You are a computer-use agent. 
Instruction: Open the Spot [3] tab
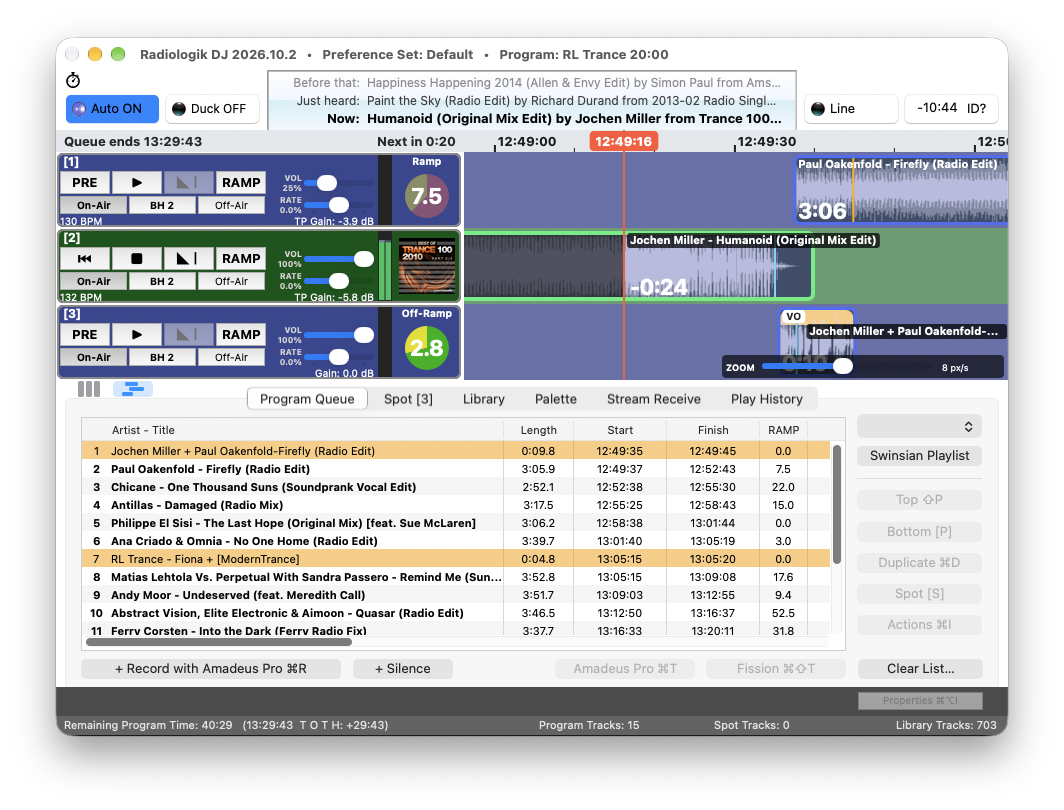click(x=408, y=399)
